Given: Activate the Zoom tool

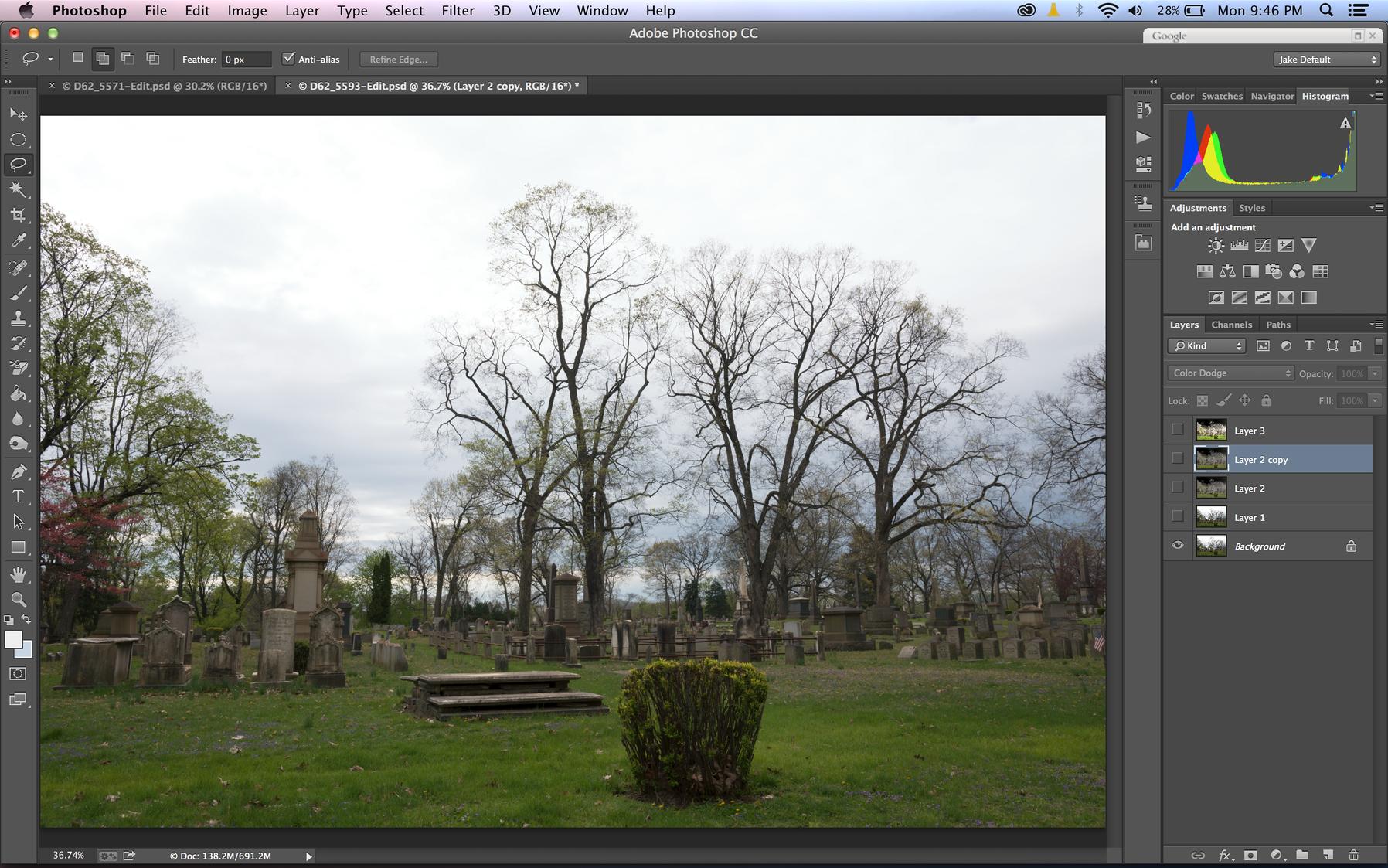Looking at the screenshot, I should 18,599.
